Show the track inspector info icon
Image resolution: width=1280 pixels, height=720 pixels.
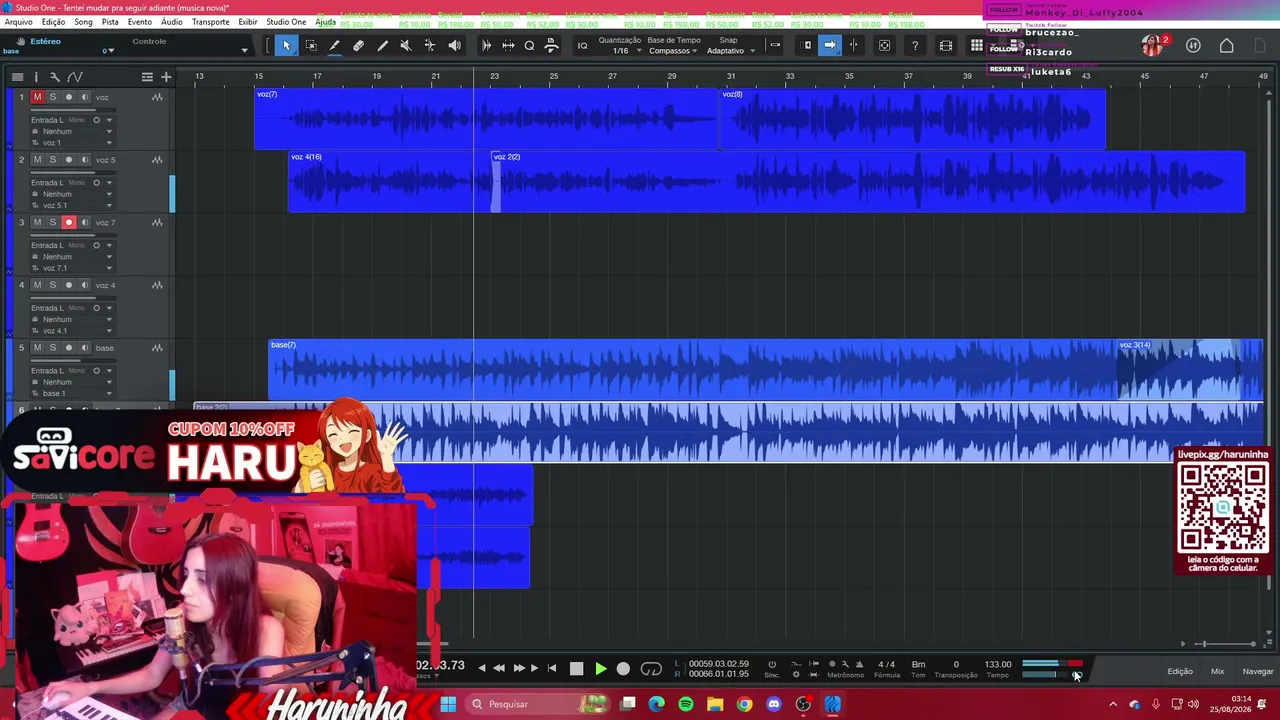point(36,77)
